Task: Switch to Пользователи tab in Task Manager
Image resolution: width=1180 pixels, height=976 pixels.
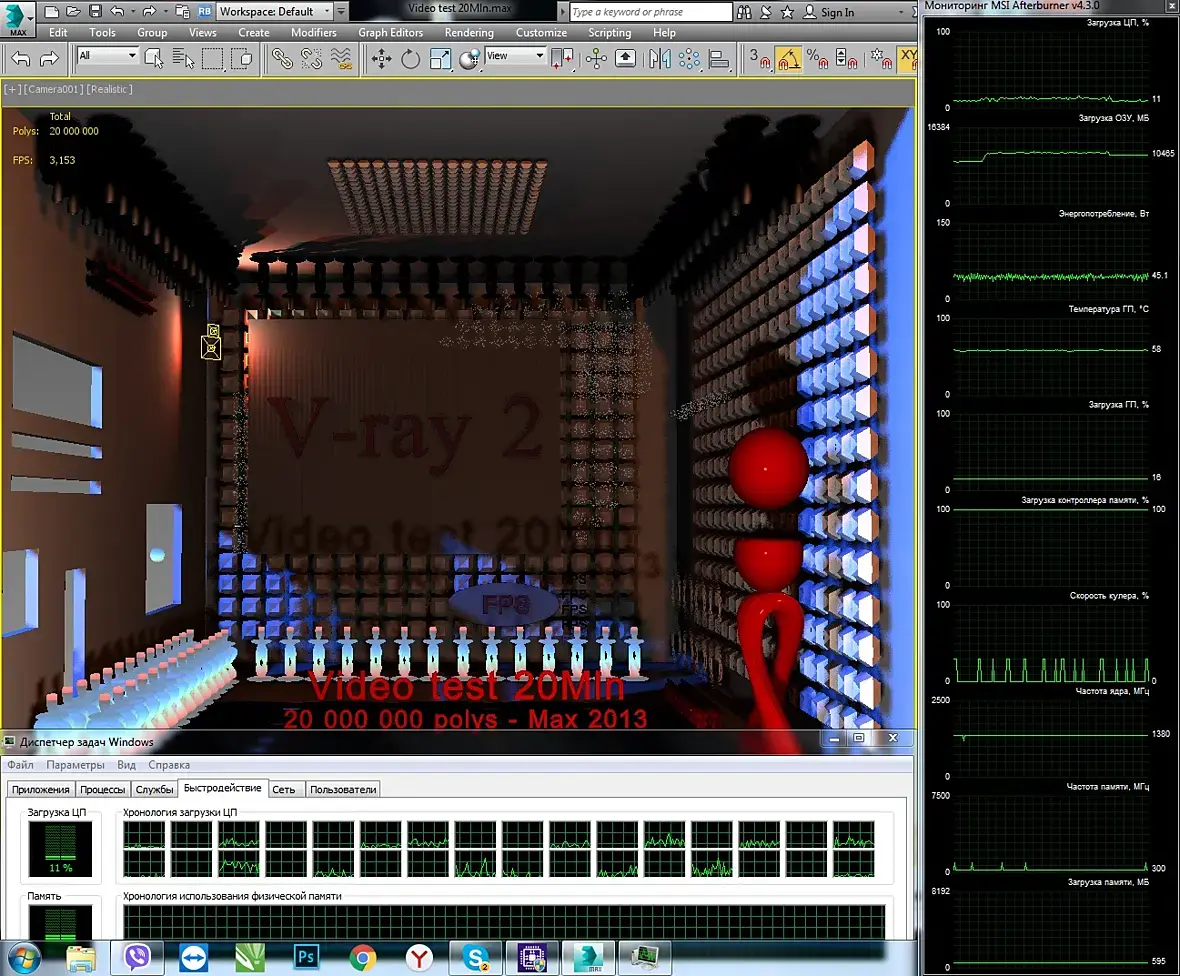Action: tap(343, 789)
